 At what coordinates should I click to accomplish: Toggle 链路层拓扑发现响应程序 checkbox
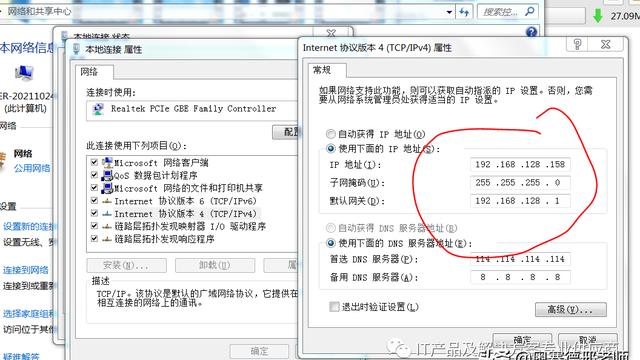(94, 238)
